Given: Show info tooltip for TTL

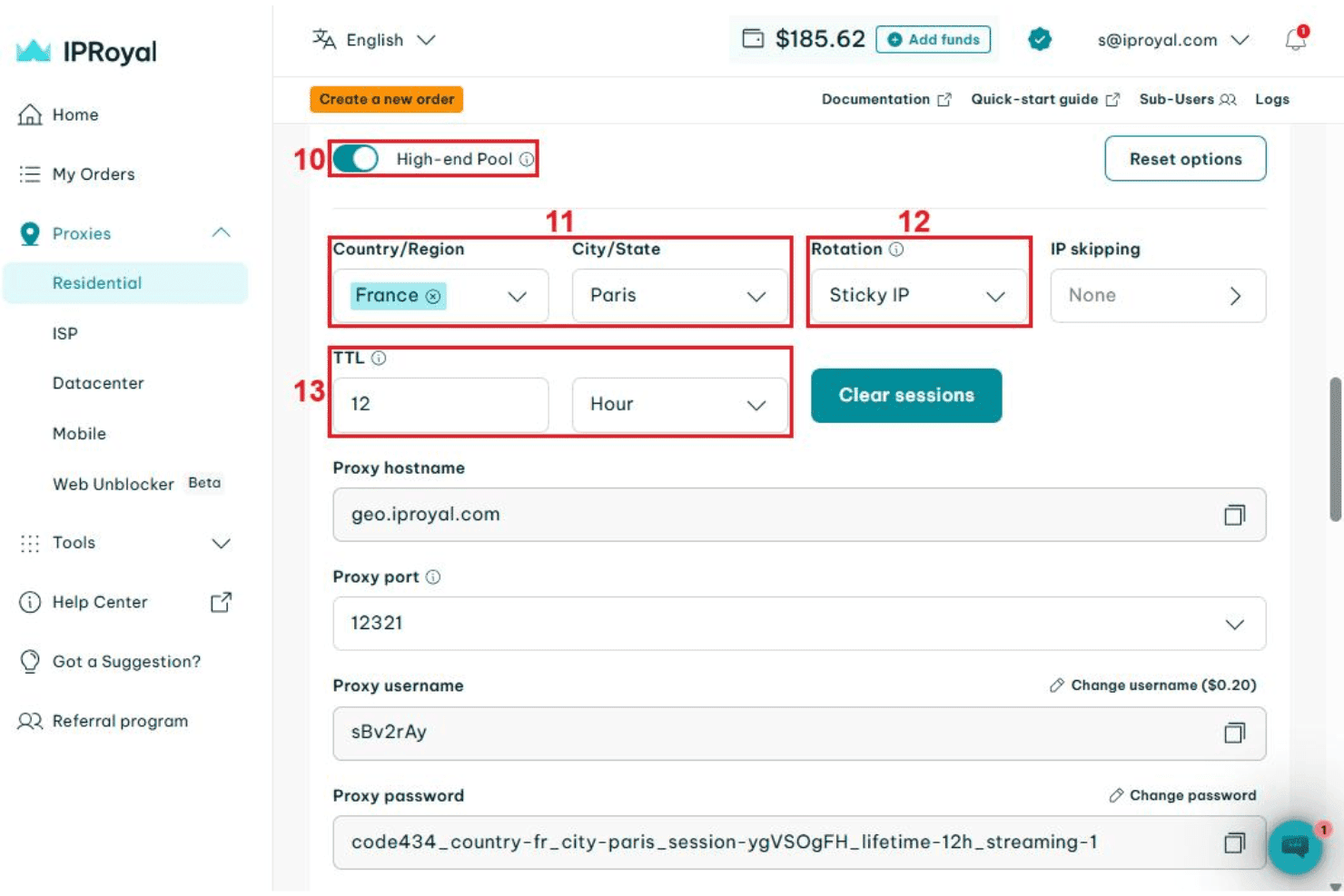Looking at the screenshot, I should (379, 358).
